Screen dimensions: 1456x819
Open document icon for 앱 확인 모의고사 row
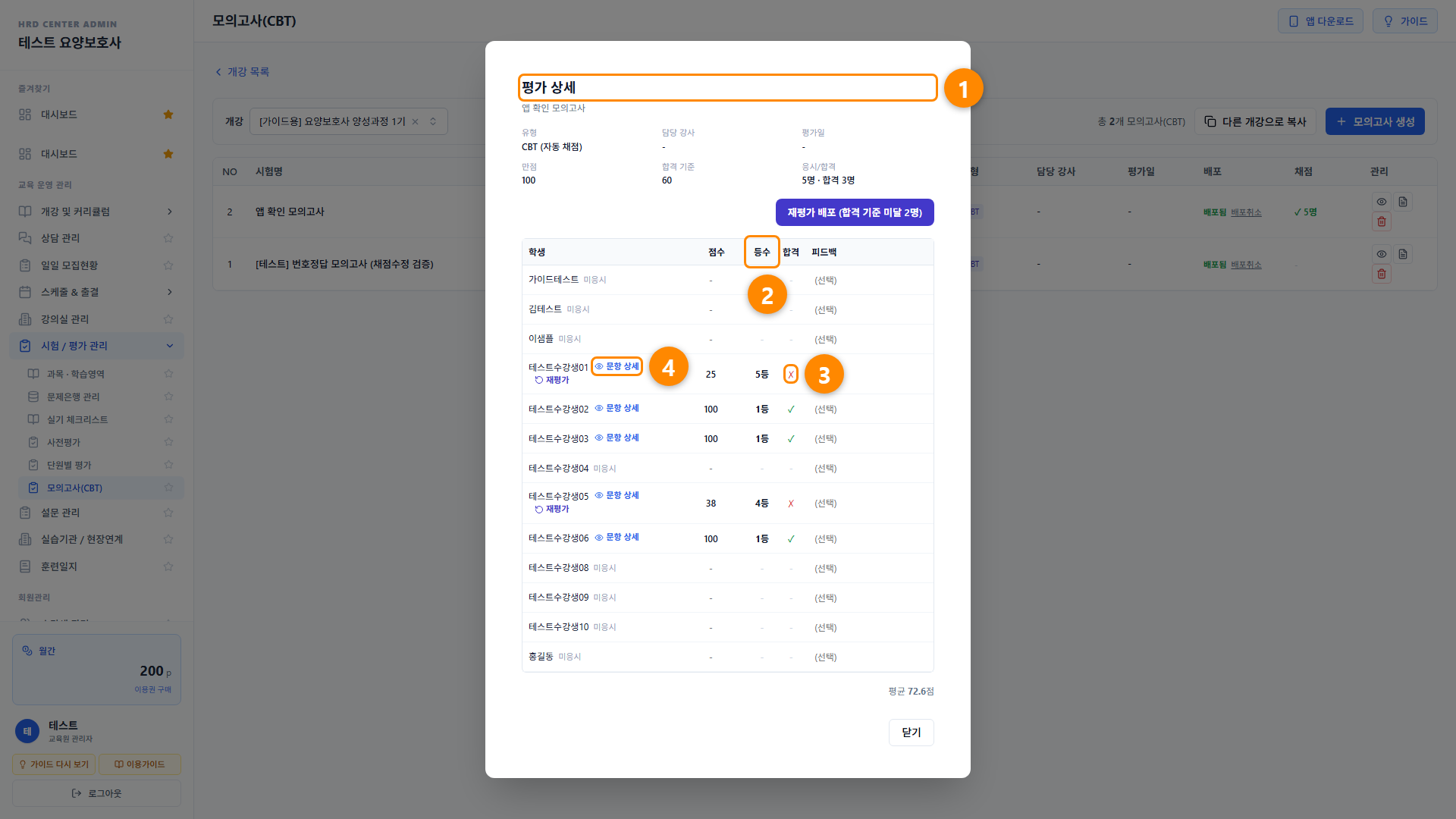[1403, 202]
